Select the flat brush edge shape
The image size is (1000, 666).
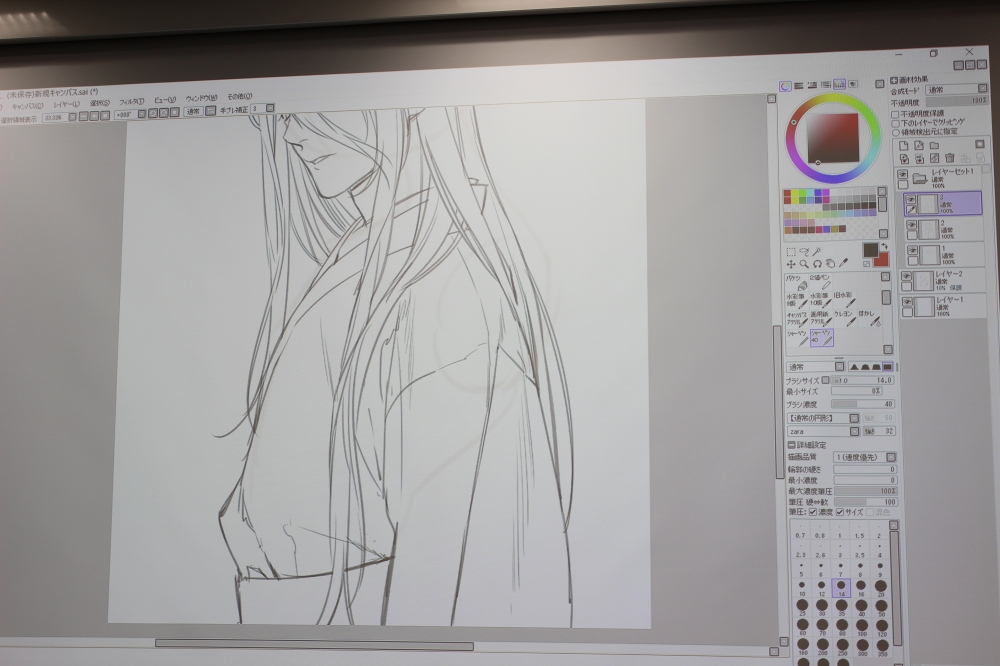tap(887, 367)
